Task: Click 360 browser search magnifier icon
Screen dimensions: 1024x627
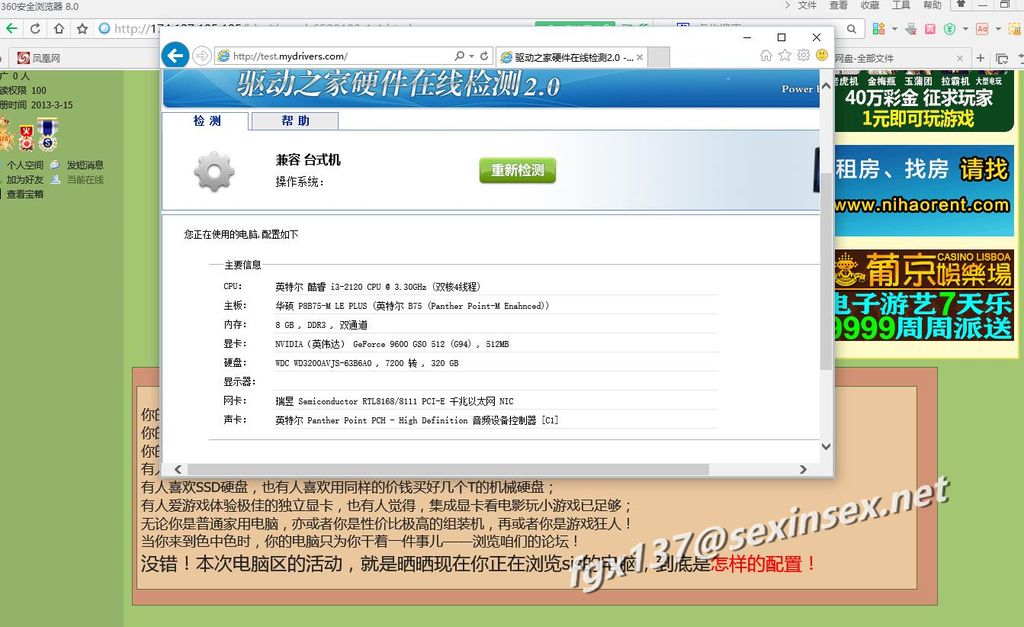Action: click(852, 29)
